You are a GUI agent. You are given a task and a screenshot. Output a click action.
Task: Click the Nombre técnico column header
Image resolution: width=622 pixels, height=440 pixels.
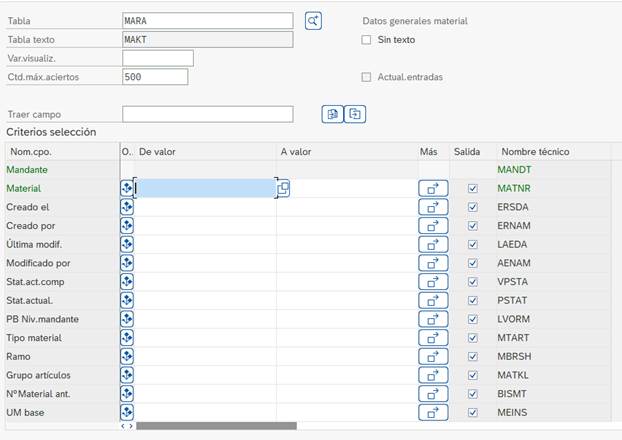[x=553, y=152]
